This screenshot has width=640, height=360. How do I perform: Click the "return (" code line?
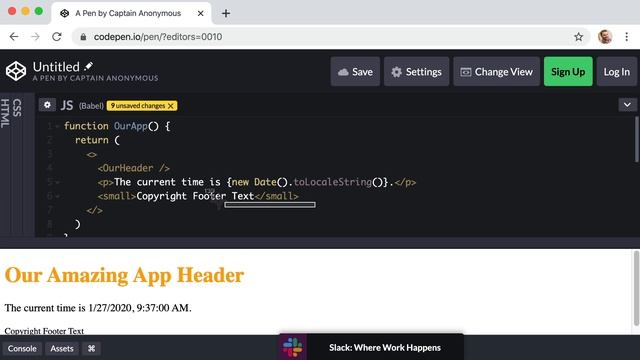click(97, 140)
